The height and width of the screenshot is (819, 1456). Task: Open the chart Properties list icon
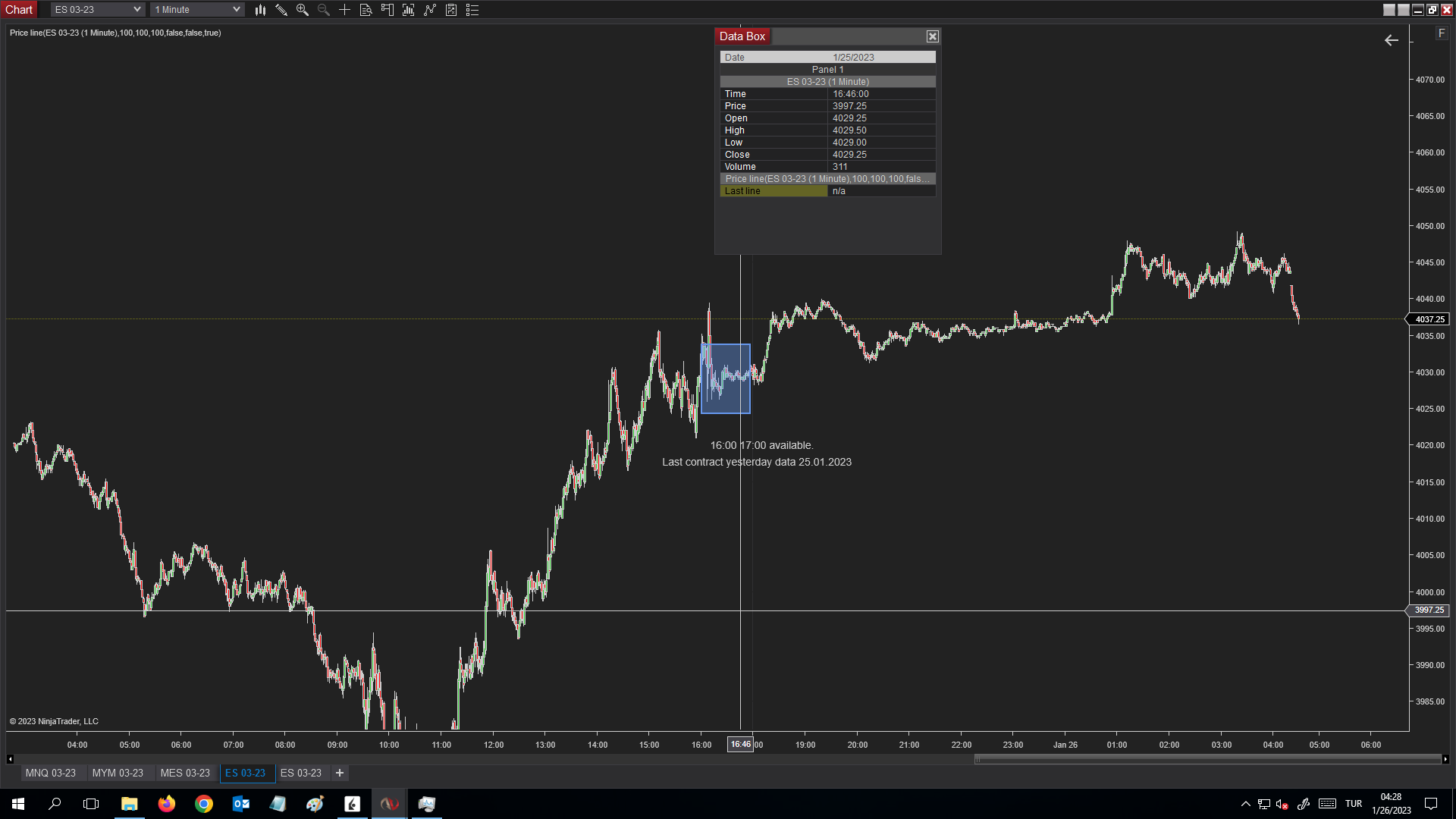pos(472,10)
